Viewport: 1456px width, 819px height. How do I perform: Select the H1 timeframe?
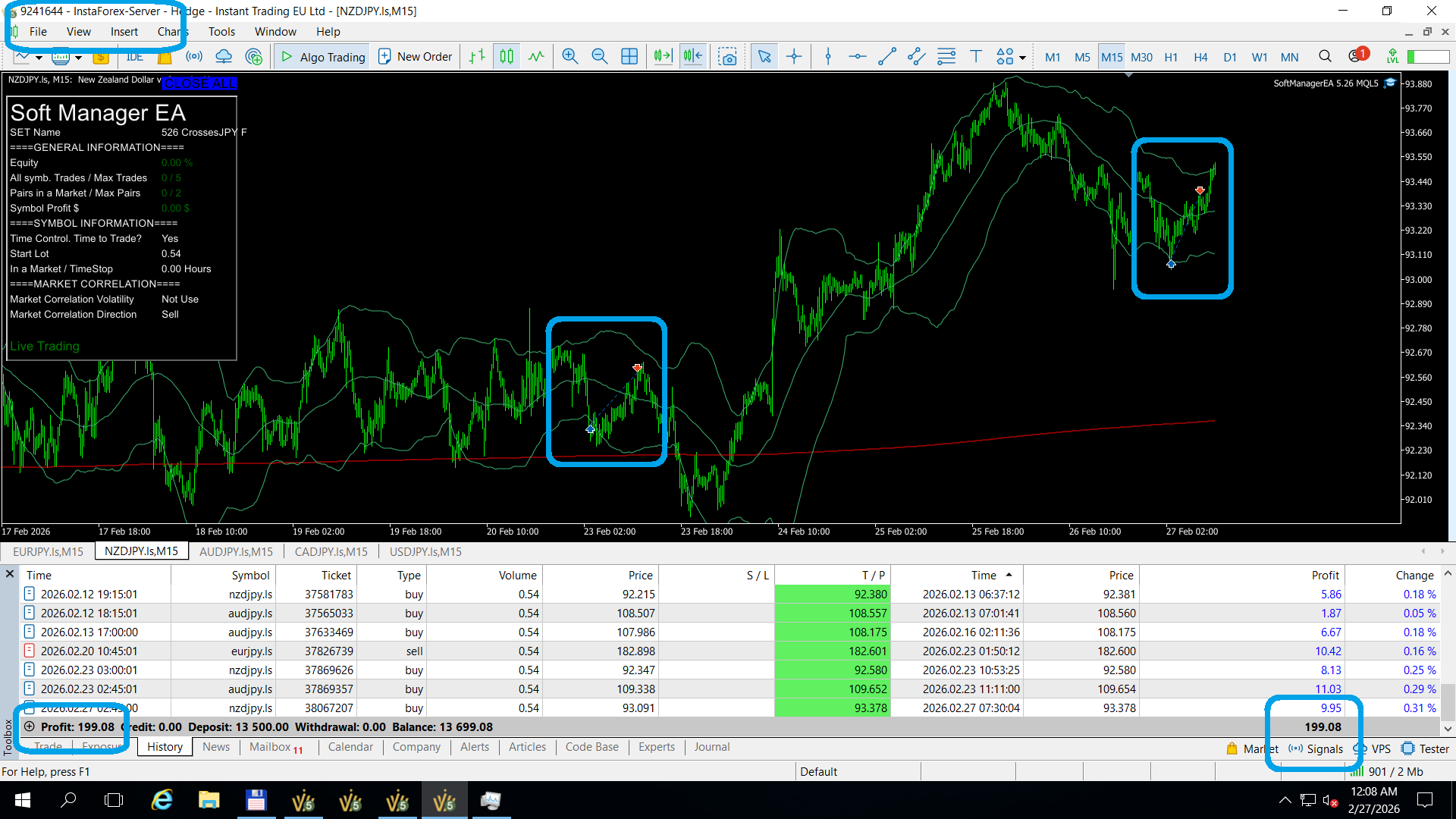(1171, 57)
